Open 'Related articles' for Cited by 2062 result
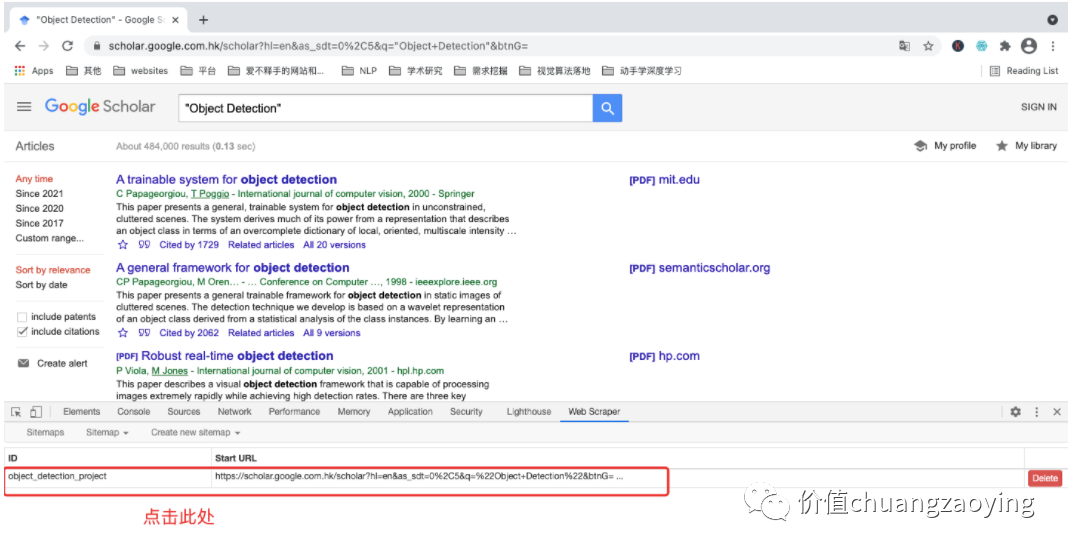The width and height of the screenshot is (1069, 552). click(261, 333)
